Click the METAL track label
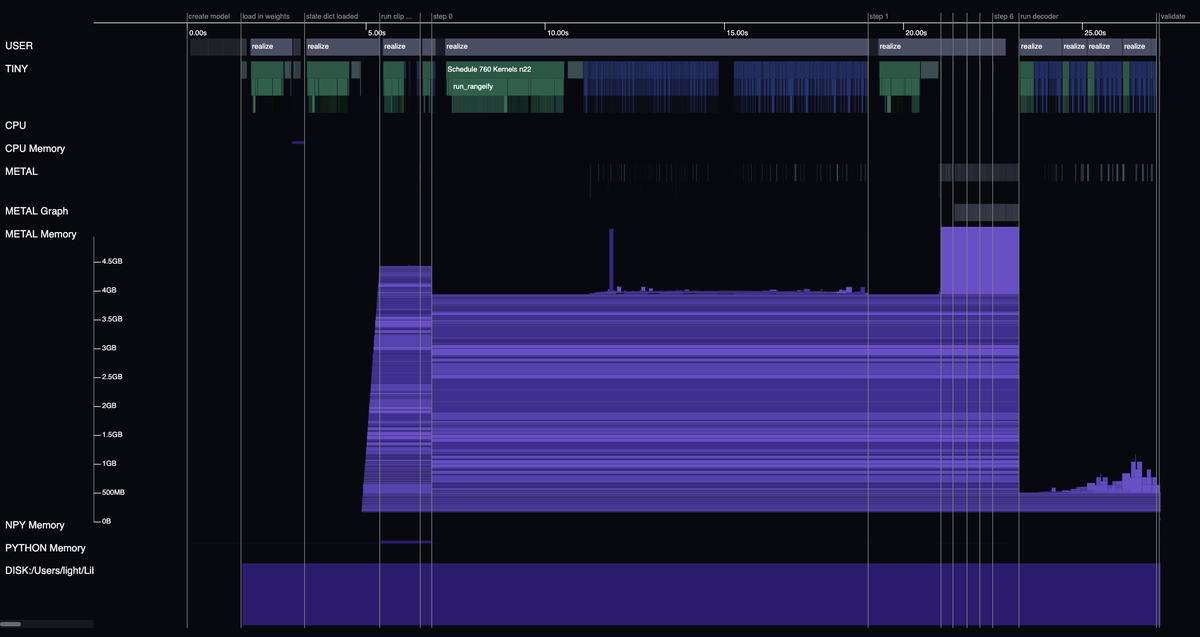Image resolution: width=1200 pixels, height=637 pixels. pos(22,171)
